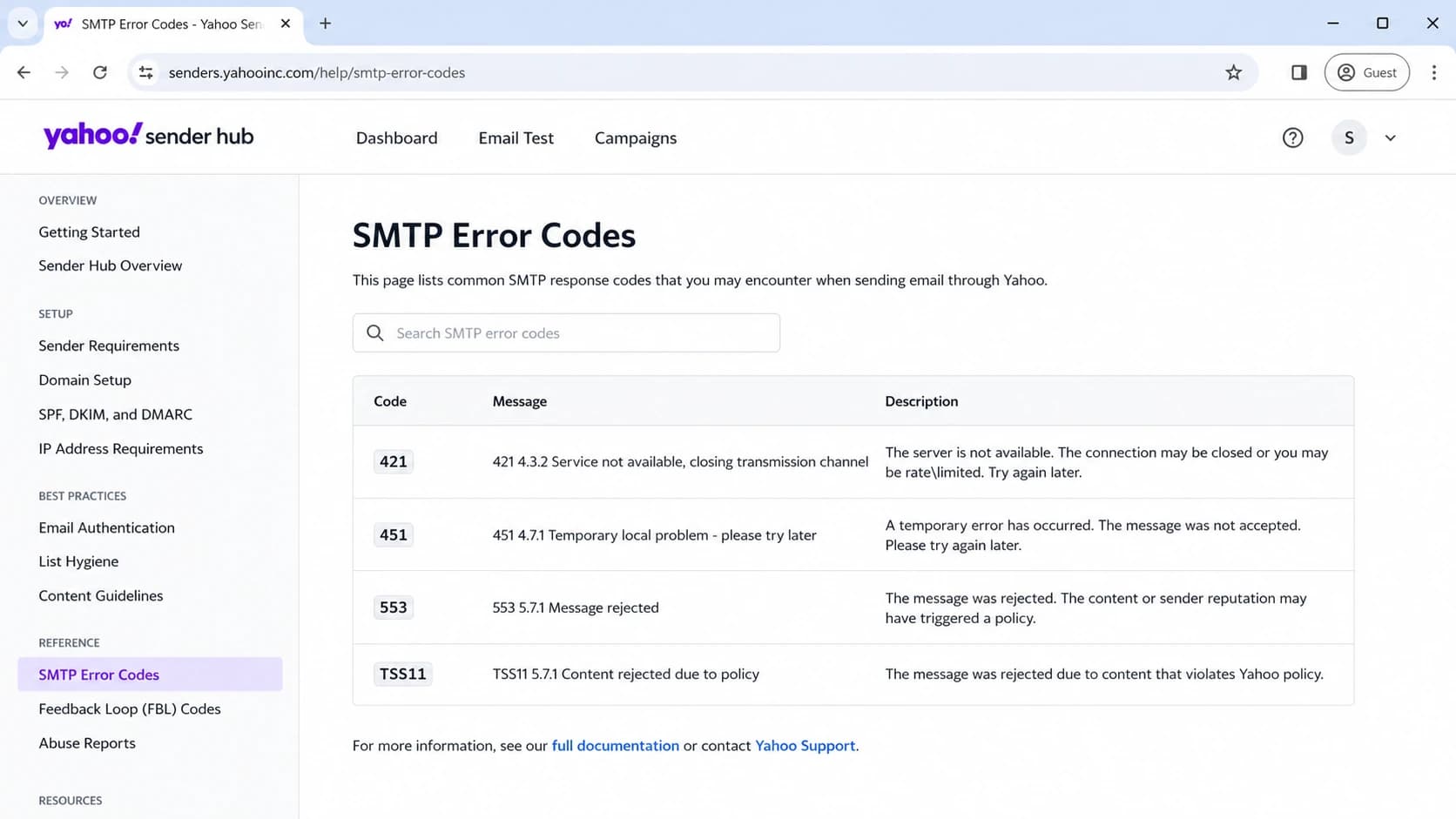Click the description starting 'The server is not available'
The height and width of the screenshot is (819, 1456).
click(1107, 462)
